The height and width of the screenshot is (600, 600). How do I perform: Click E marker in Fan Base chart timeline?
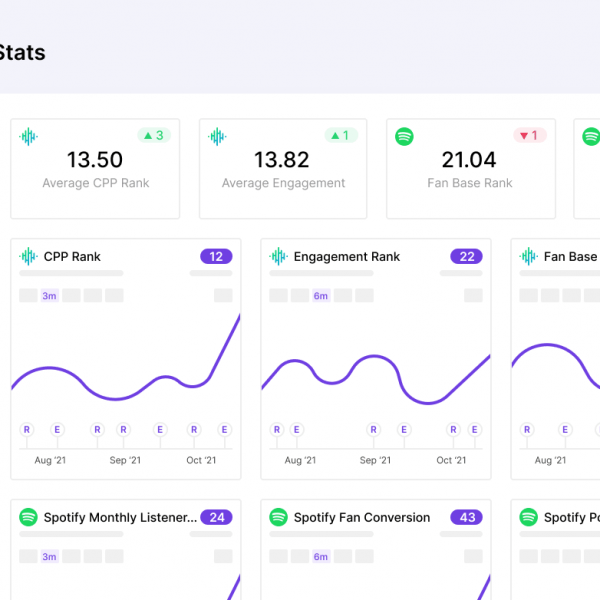click(565, 430)
